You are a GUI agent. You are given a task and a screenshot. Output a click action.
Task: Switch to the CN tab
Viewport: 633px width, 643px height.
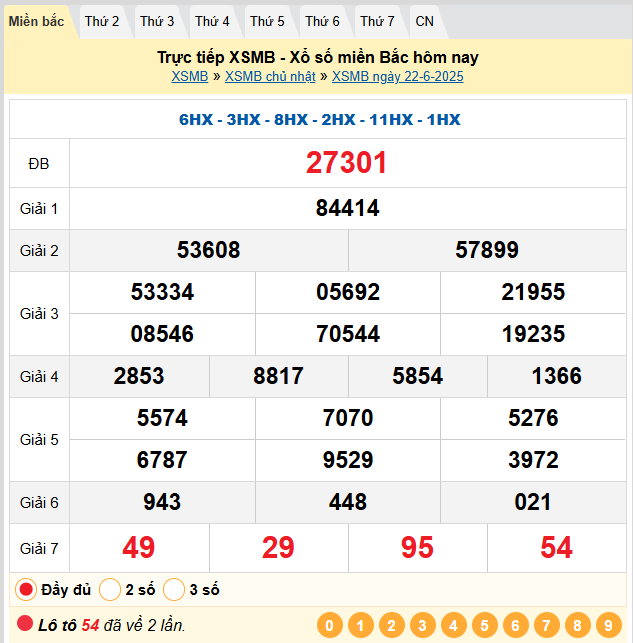click(x=424, y=21)
